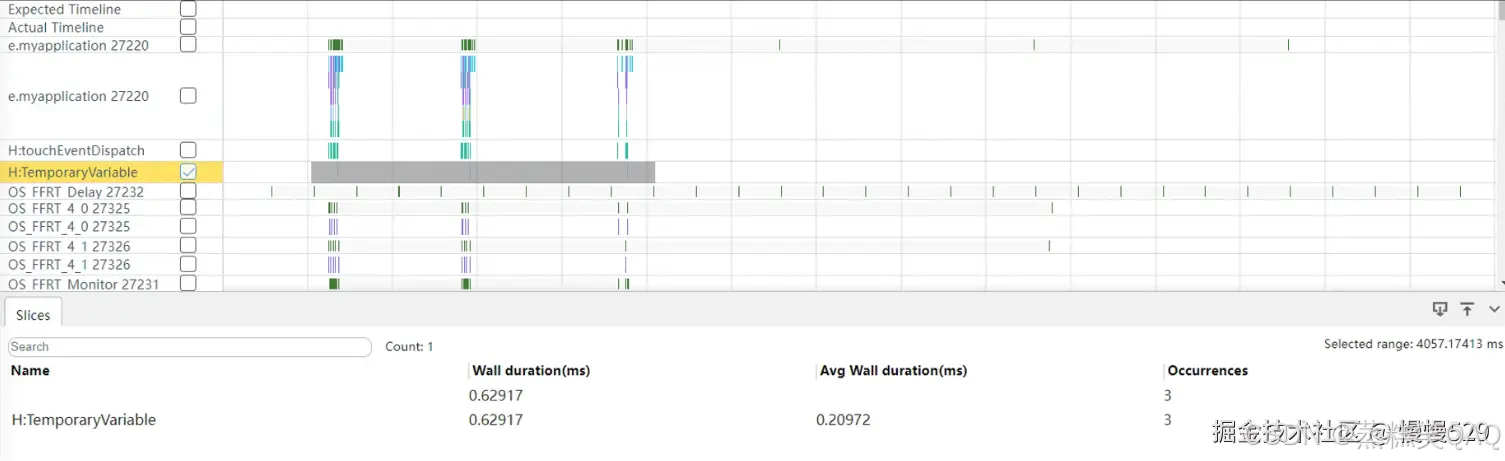The width and height of the screenshot is (1505, 461).
Task: Switch to the Slices tab
Action: pos(33,314)
